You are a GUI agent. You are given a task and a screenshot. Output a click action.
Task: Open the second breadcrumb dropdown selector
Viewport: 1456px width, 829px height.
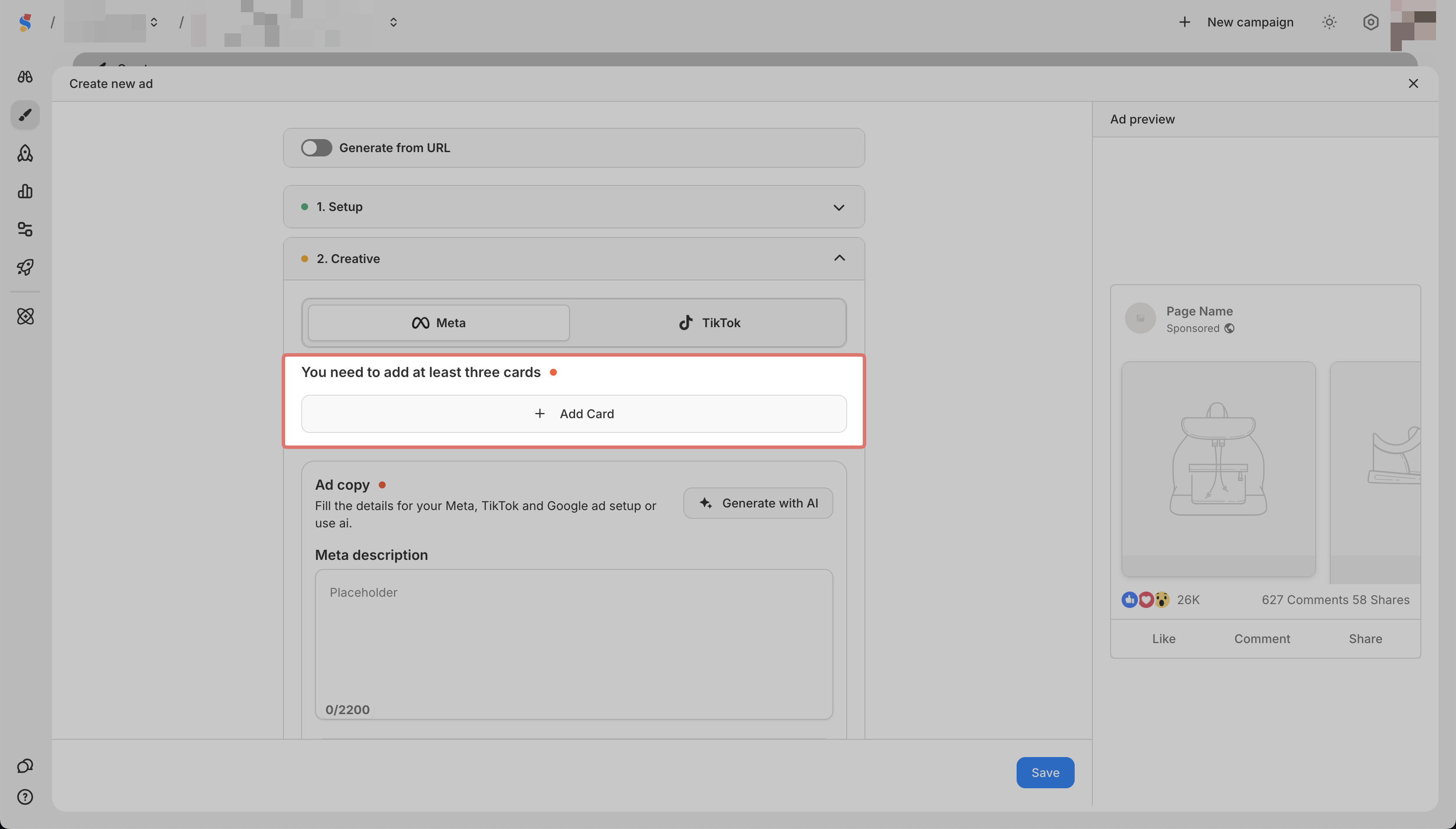click(393, 22)
